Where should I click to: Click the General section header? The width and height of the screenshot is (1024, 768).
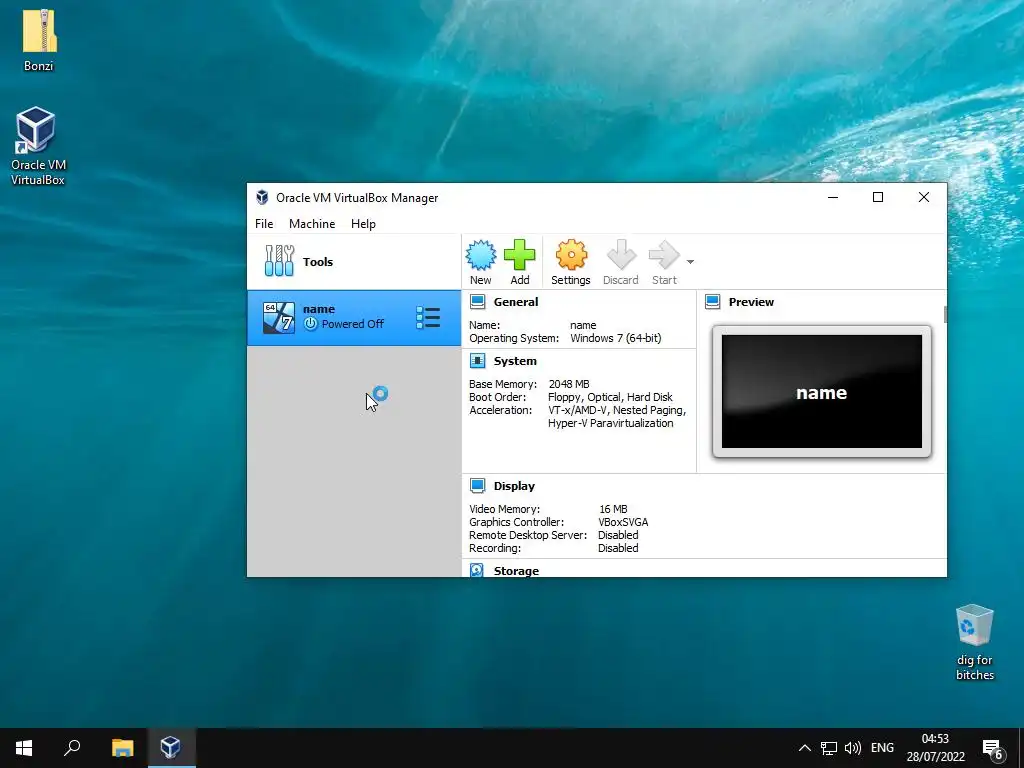pyautogui.click(x=516, y=302)
